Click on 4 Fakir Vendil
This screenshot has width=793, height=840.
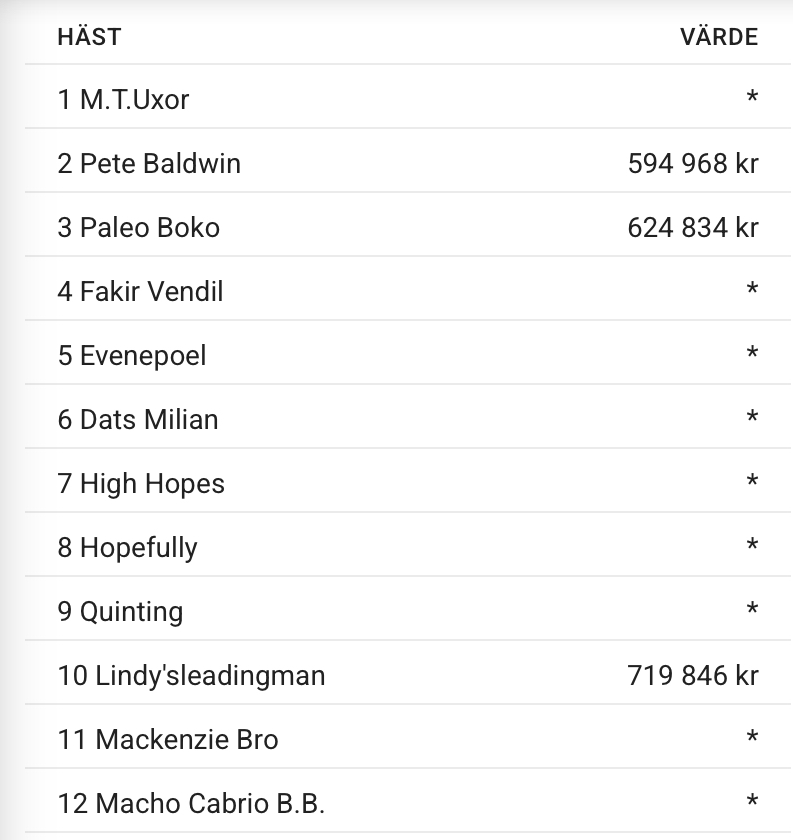(140, 291)
